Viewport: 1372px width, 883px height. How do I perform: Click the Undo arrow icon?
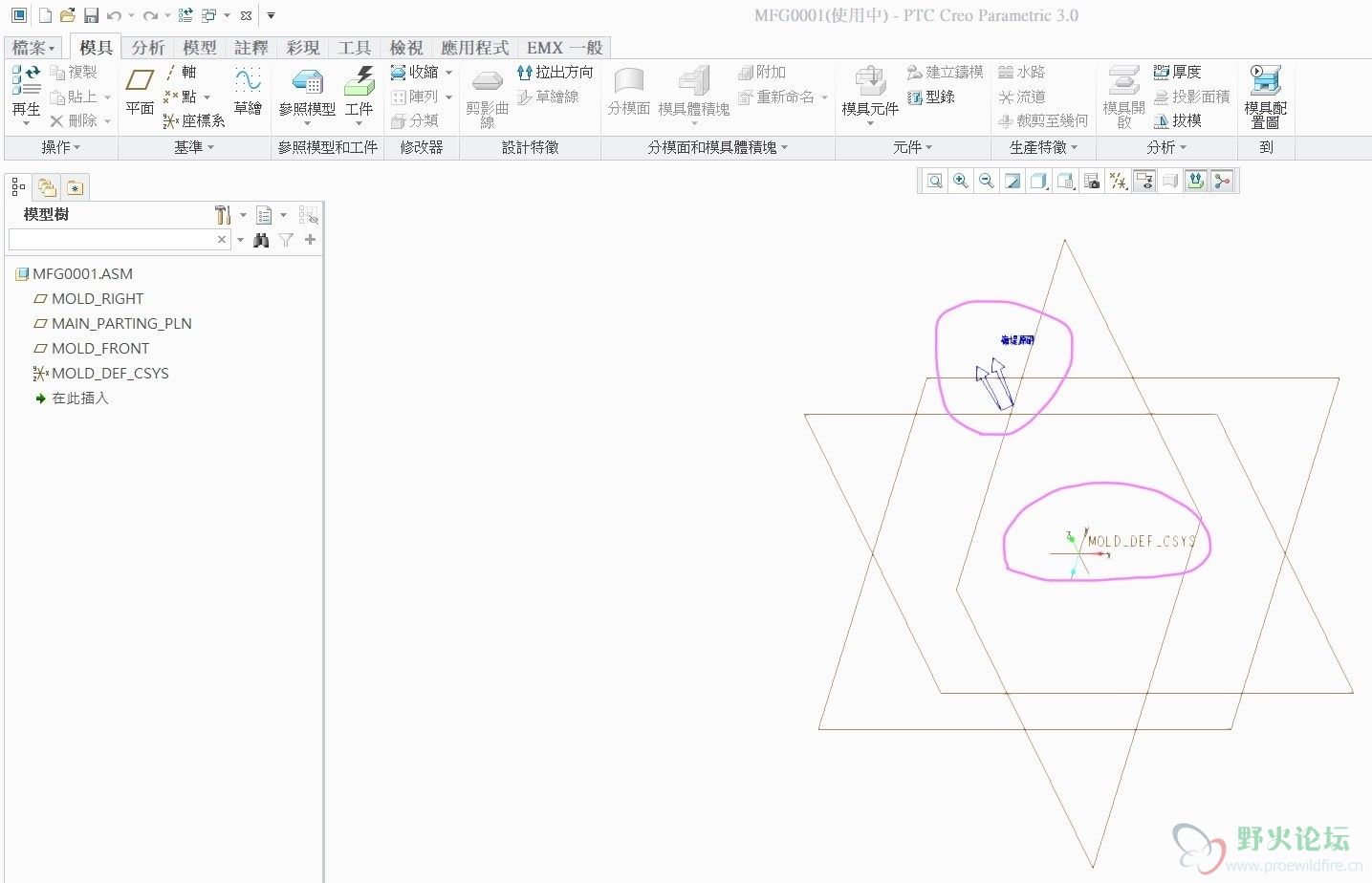click(114, 15)
